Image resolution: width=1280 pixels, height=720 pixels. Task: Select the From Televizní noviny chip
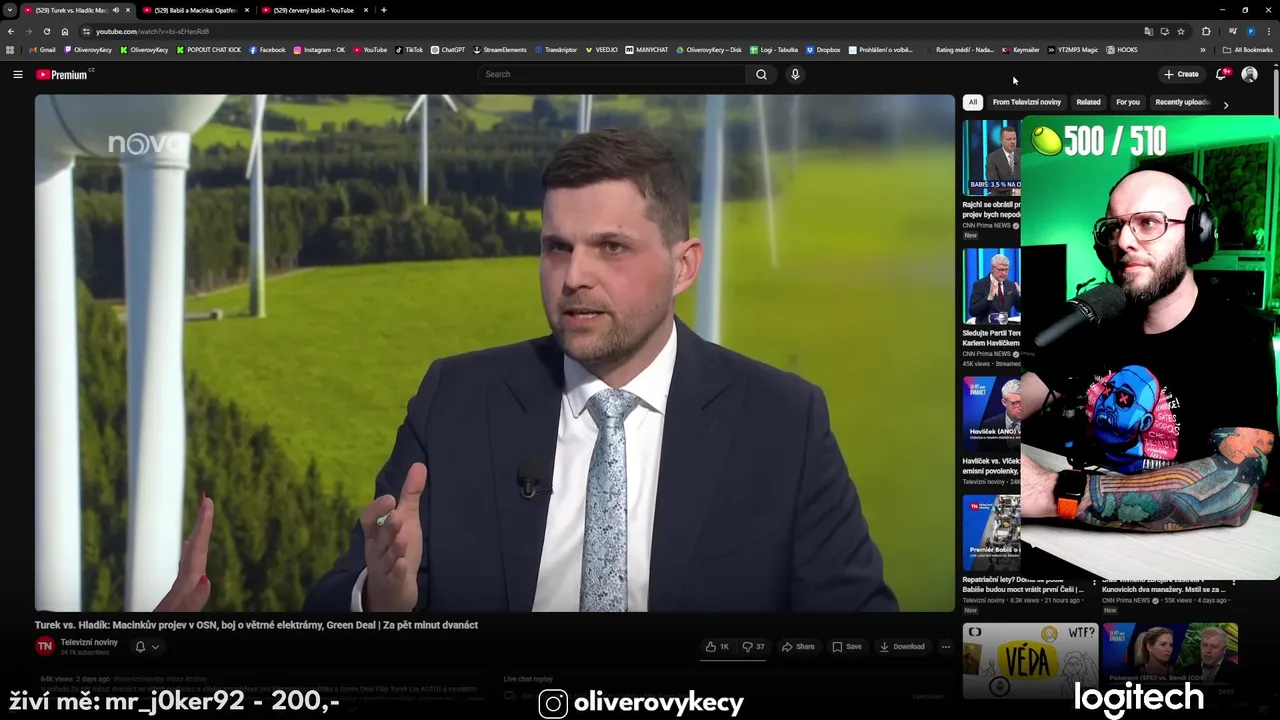tap(1026, 102)
